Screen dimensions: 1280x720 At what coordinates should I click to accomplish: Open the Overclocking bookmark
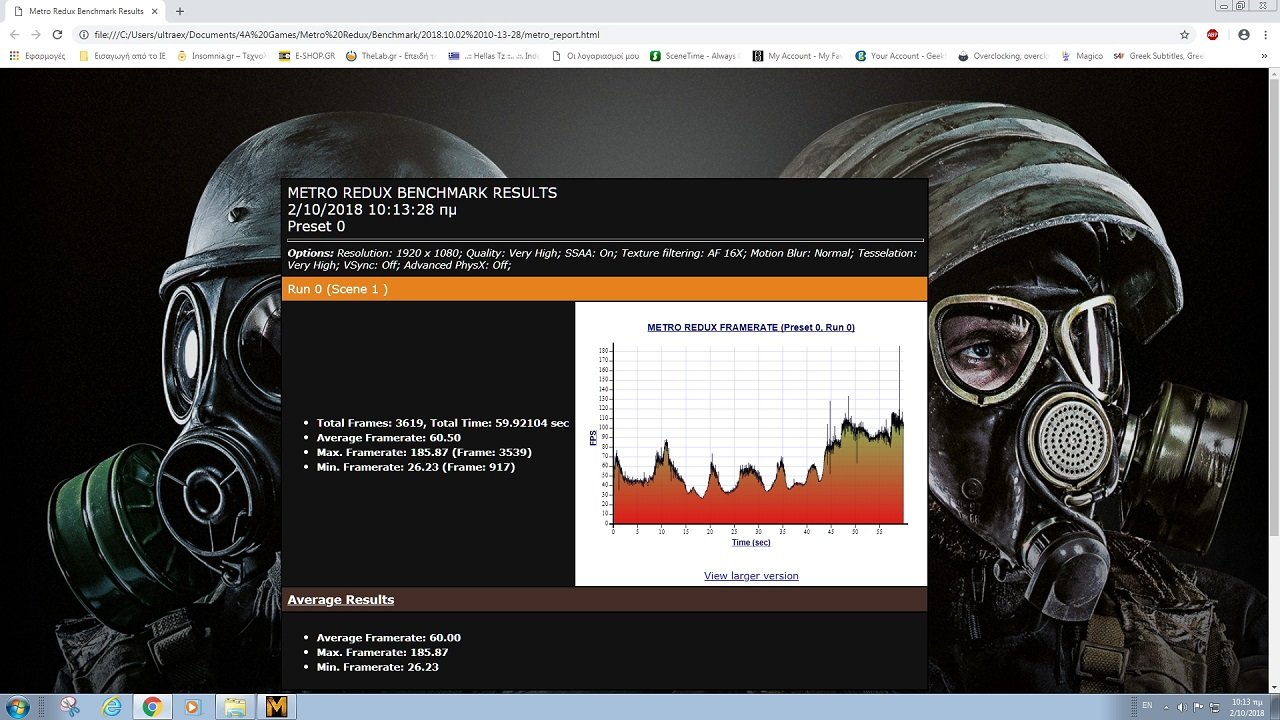pos(1003,56)
